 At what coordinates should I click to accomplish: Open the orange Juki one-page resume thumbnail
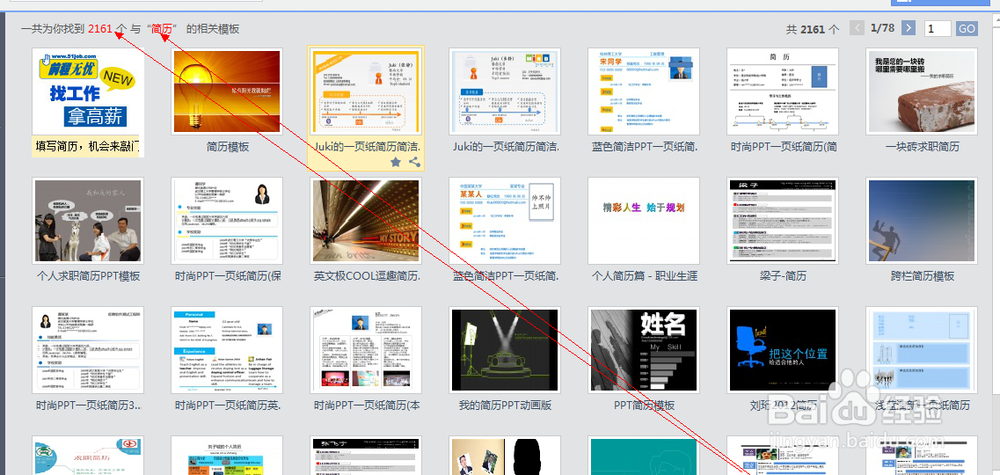pyautogui.click(x=366, y=91)
